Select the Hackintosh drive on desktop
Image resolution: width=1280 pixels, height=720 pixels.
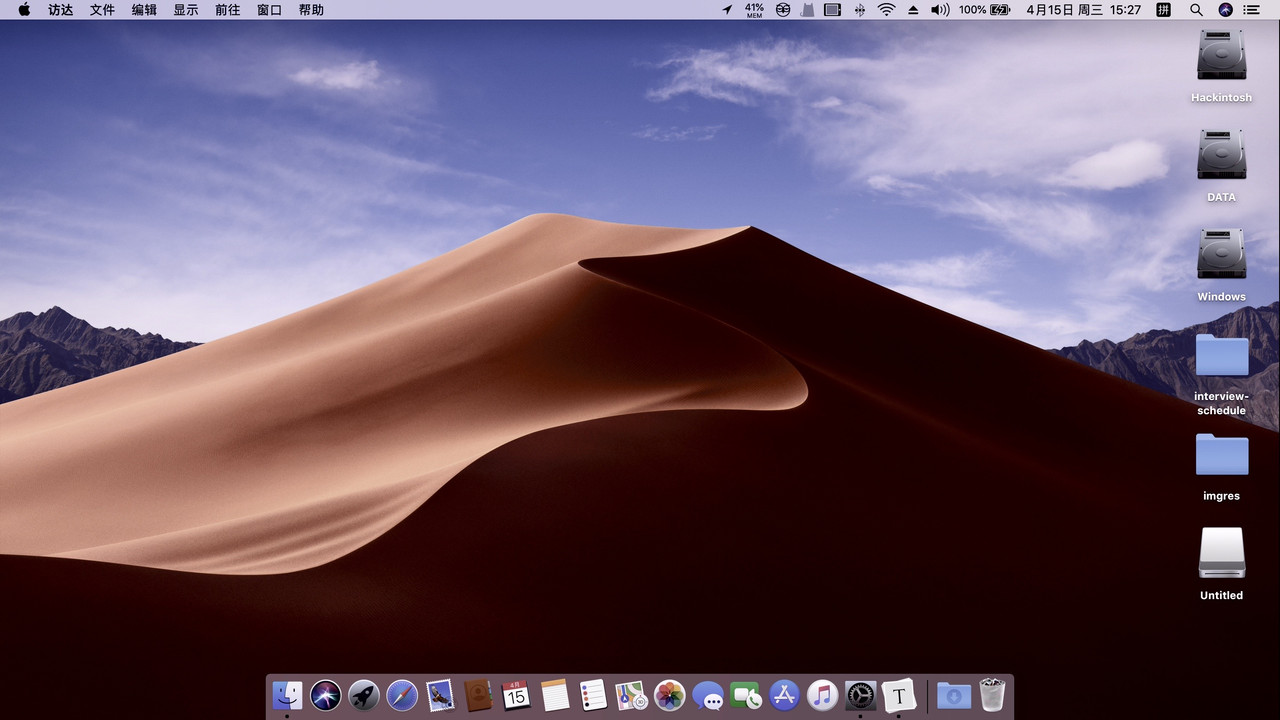(1221, 56)
